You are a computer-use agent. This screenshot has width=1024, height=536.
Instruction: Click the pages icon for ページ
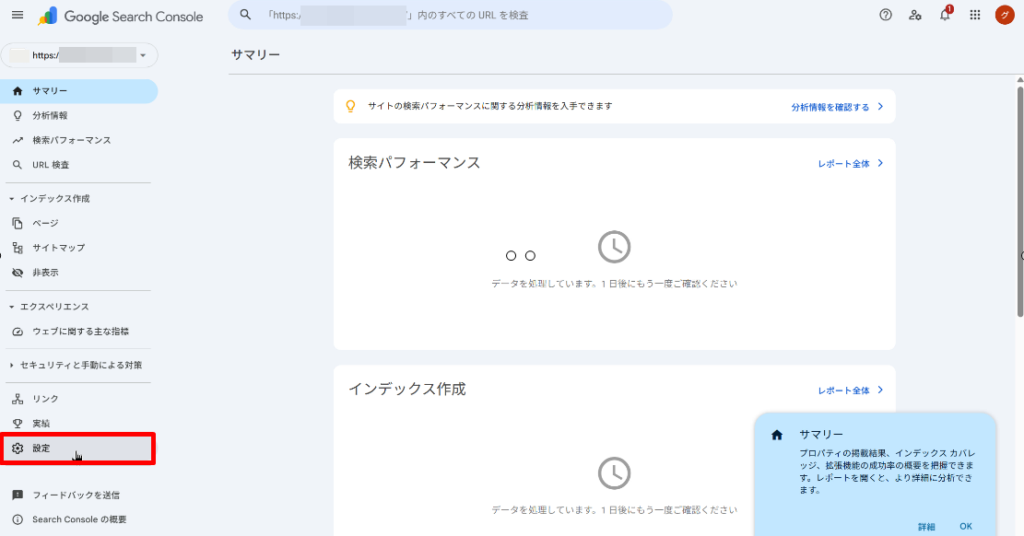[x=18, y=223]
